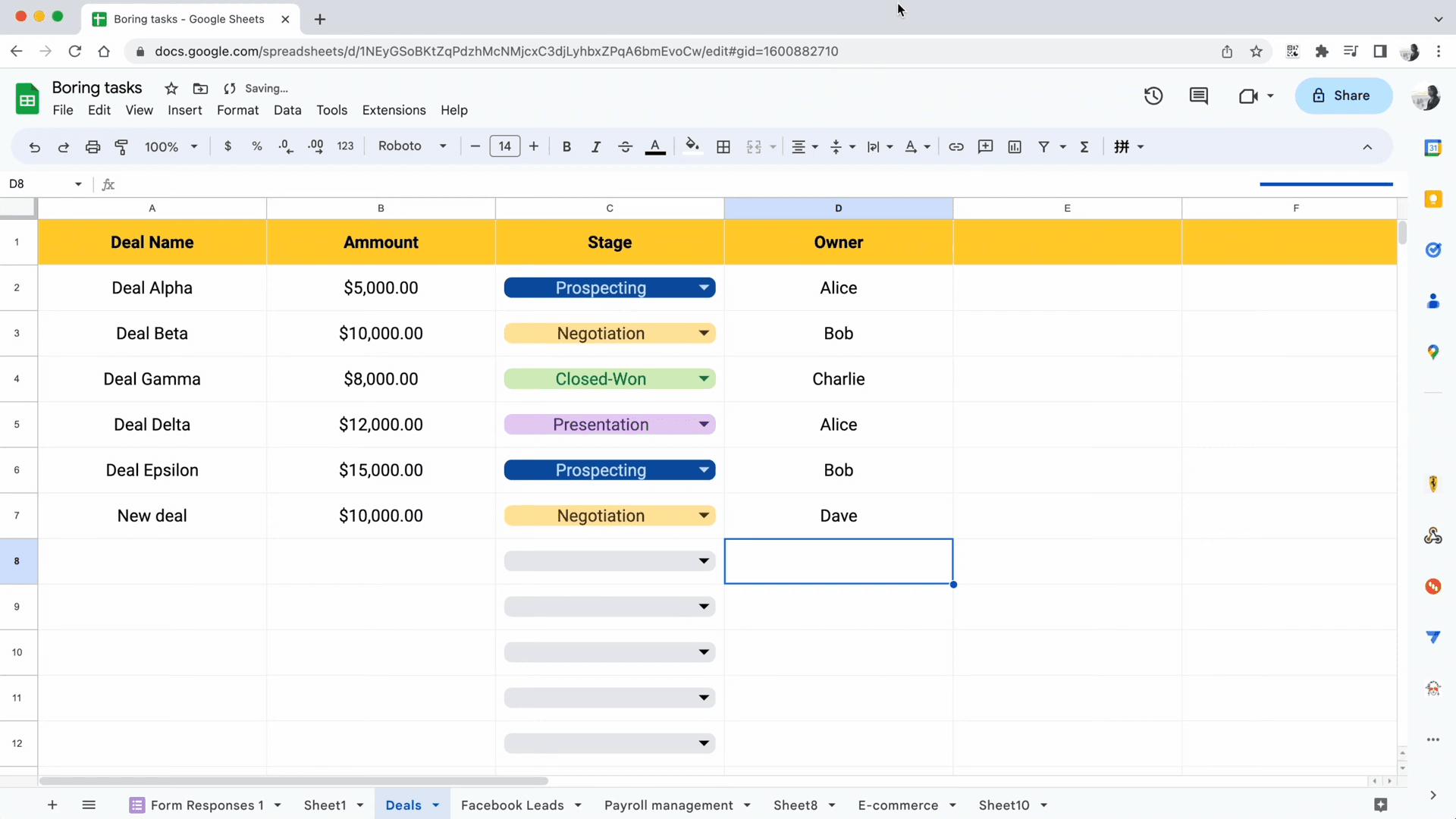
Task: Insert a comment using the toolbar icon
Action: (985, 146)
